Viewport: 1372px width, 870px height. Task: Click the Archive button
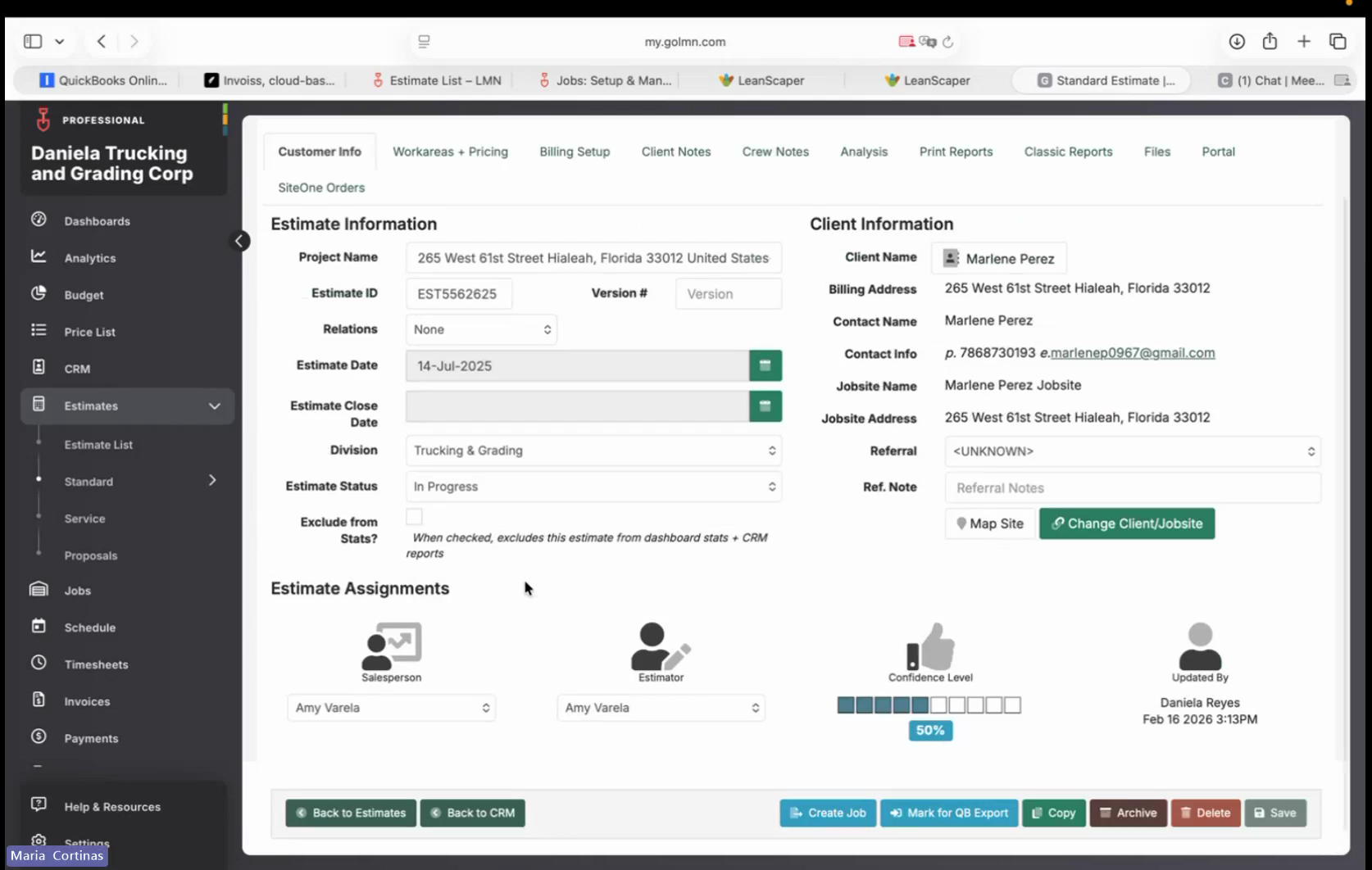coord(1128,813)
